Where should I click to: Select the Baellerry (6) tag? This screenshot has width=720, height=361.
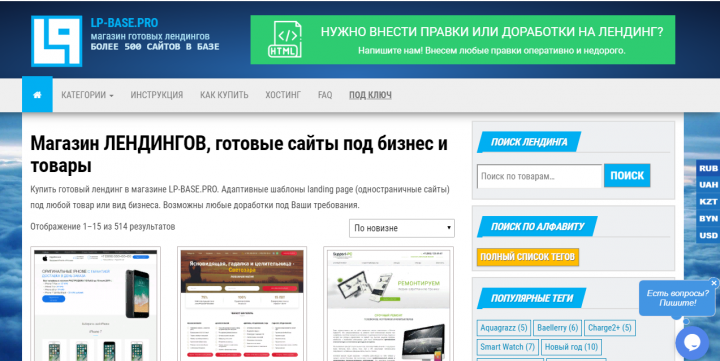[557, 328]
